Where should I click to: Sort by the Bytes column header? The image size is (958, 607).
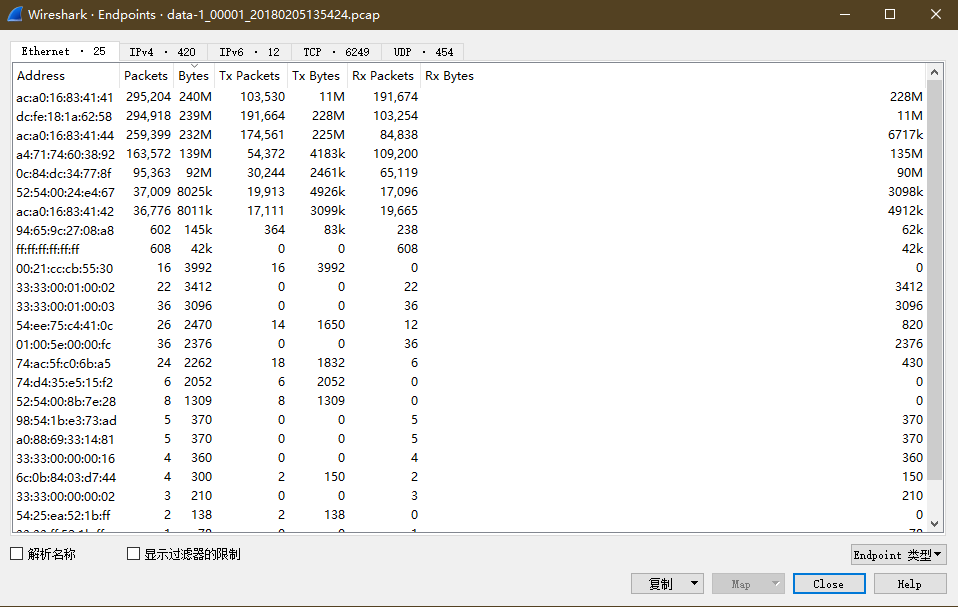pos(194,76)
